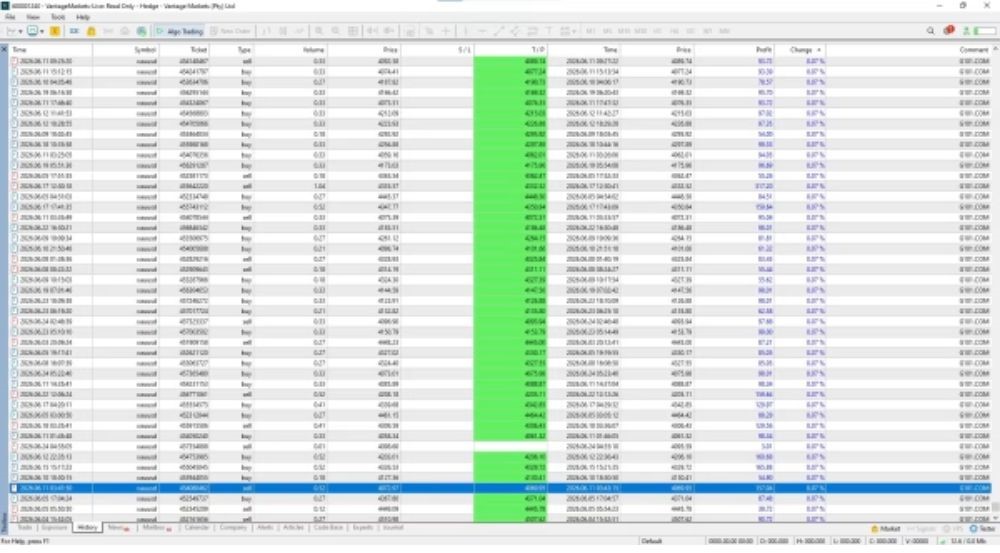This screenshot has width=1000, height=553.
Task: Switch to the Mailbox tab
Action: 156,528
